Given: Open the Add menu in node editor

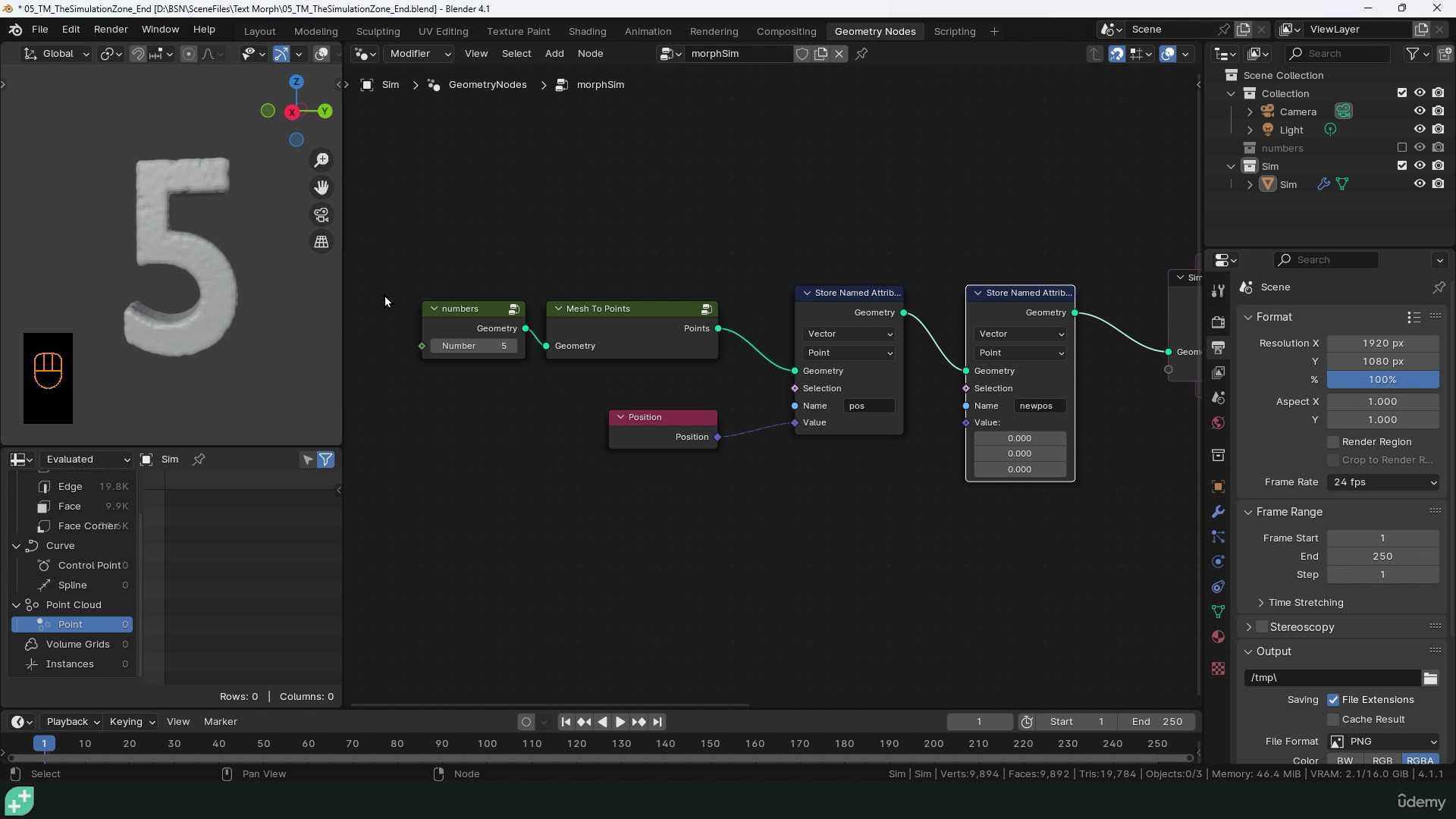Looking at the screenshot, I should (x=554, y=53).
